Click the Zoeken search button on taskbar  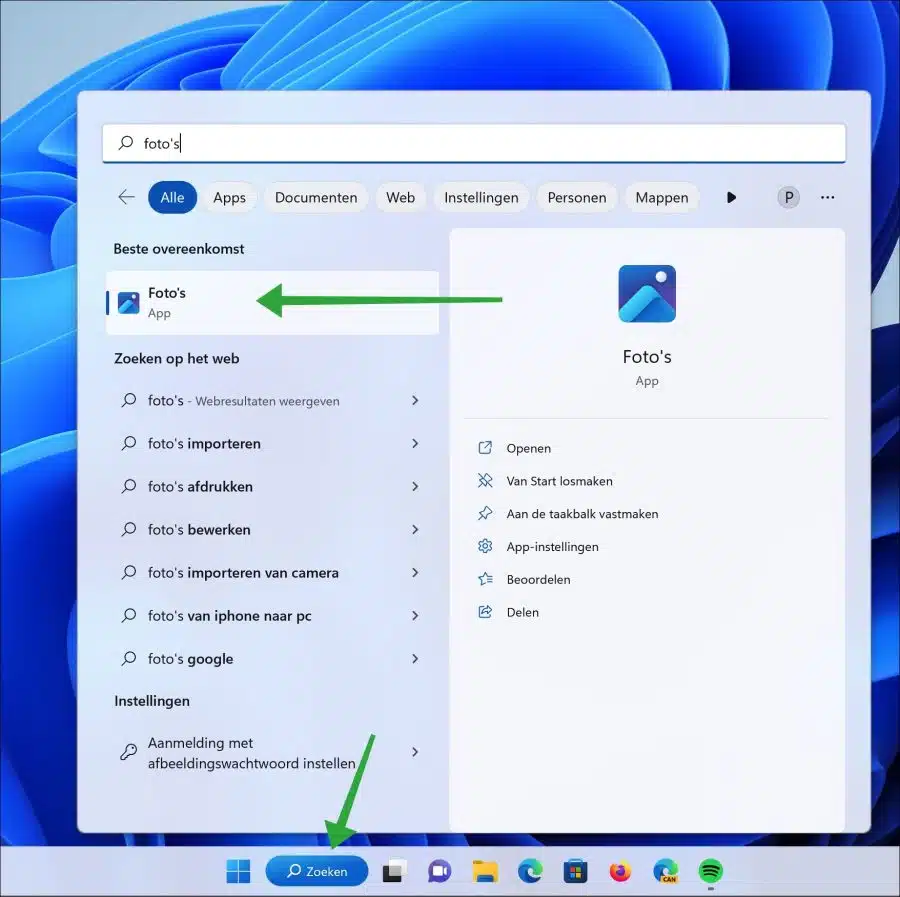point(317,871)
